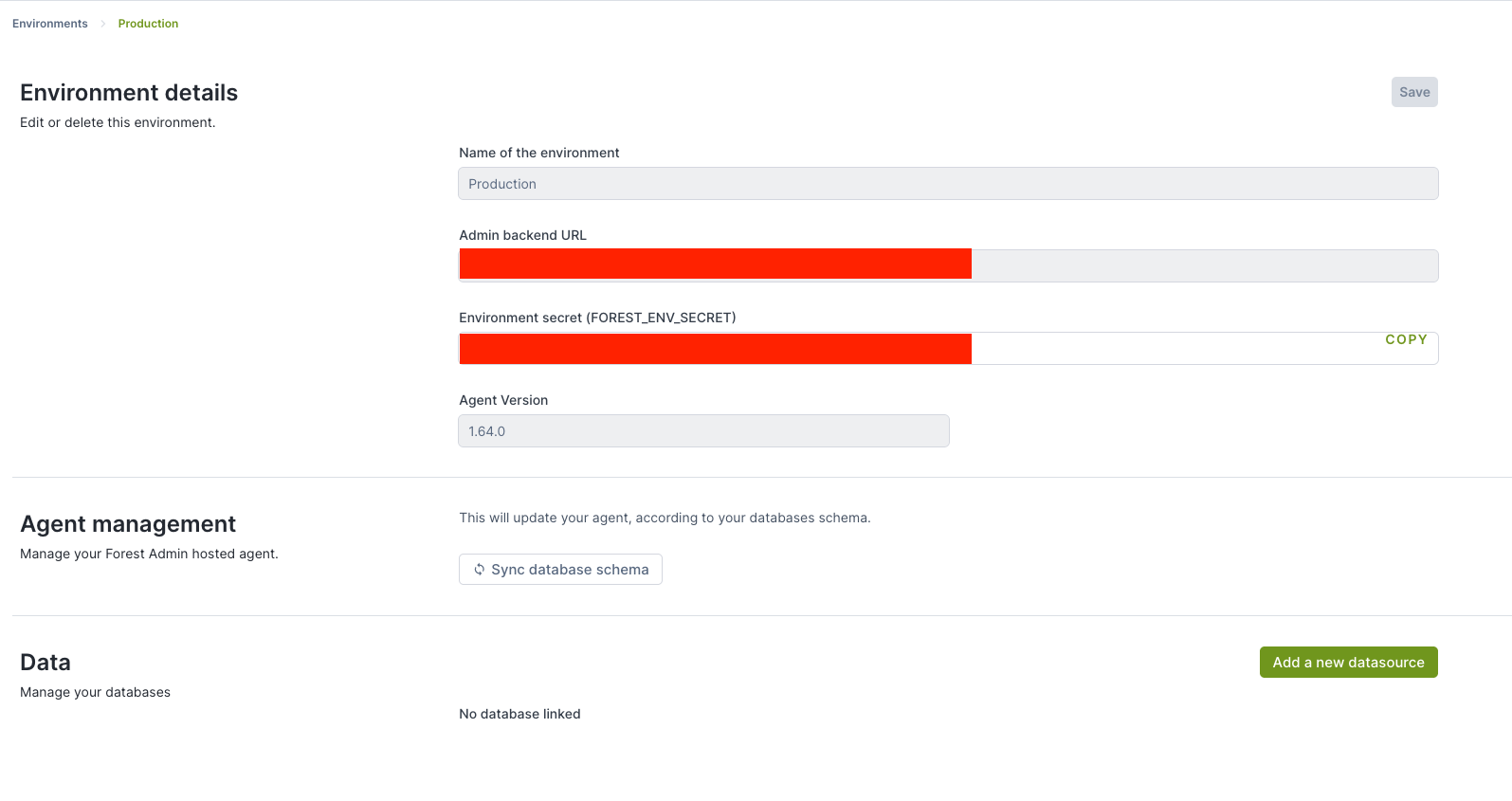The height and width of the screenshot is (801, 1512).
Task: Click the Admin backend URL label
Action: (x=522, y=235)
